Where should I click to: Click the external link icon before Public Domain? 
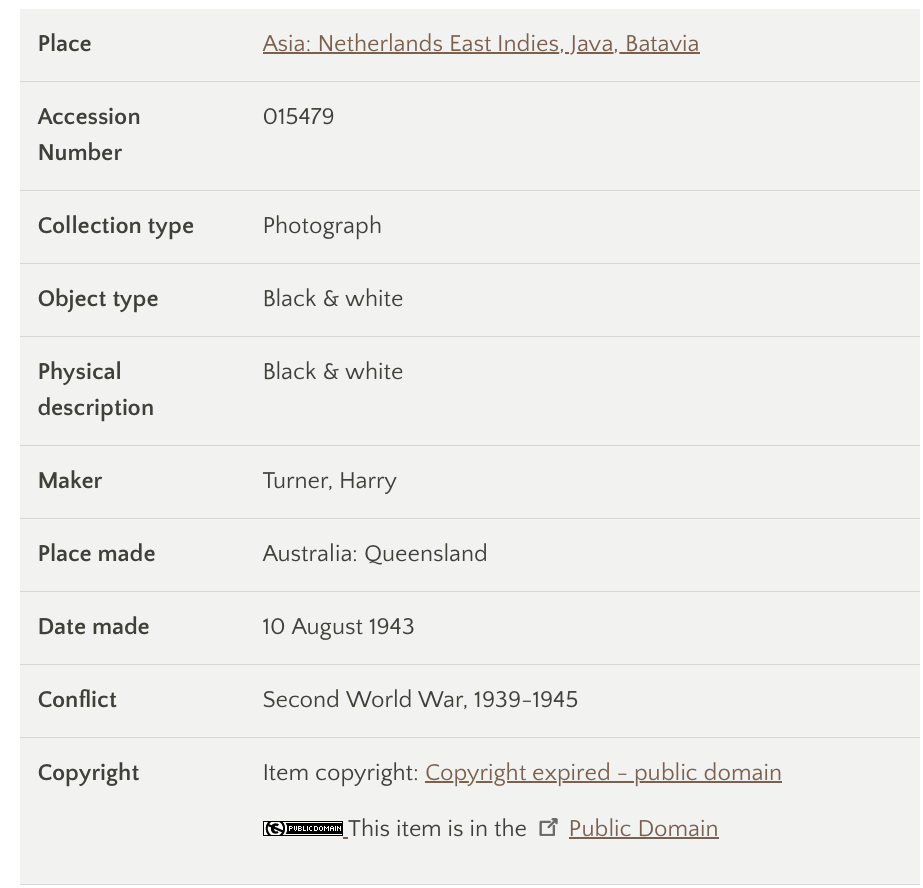548,827
